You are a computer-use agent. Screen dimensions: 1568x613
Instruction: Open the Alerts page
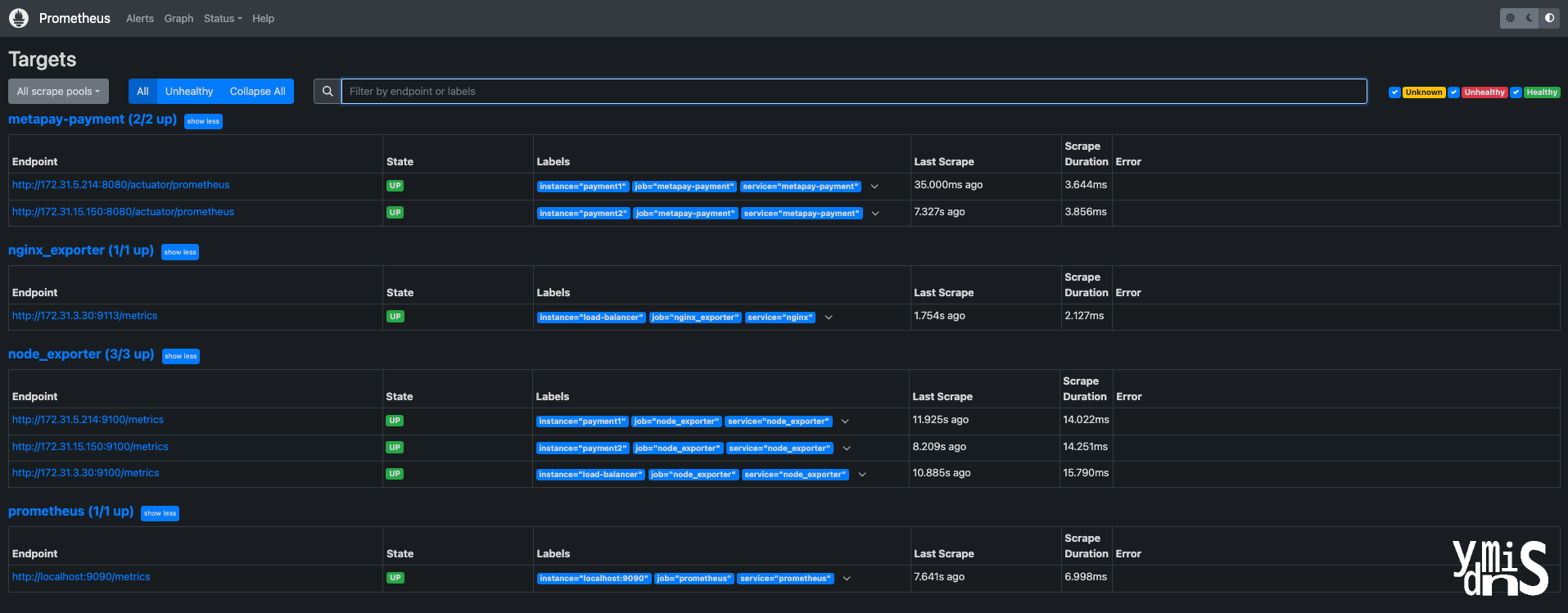click(140, 18)
